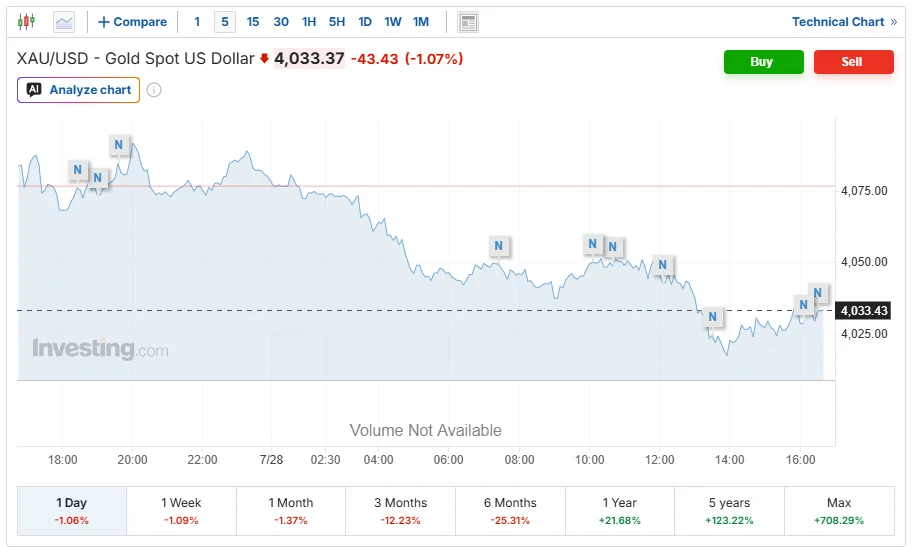
Task: Open the Technical Chart link
Action: (x=844, y=22)
